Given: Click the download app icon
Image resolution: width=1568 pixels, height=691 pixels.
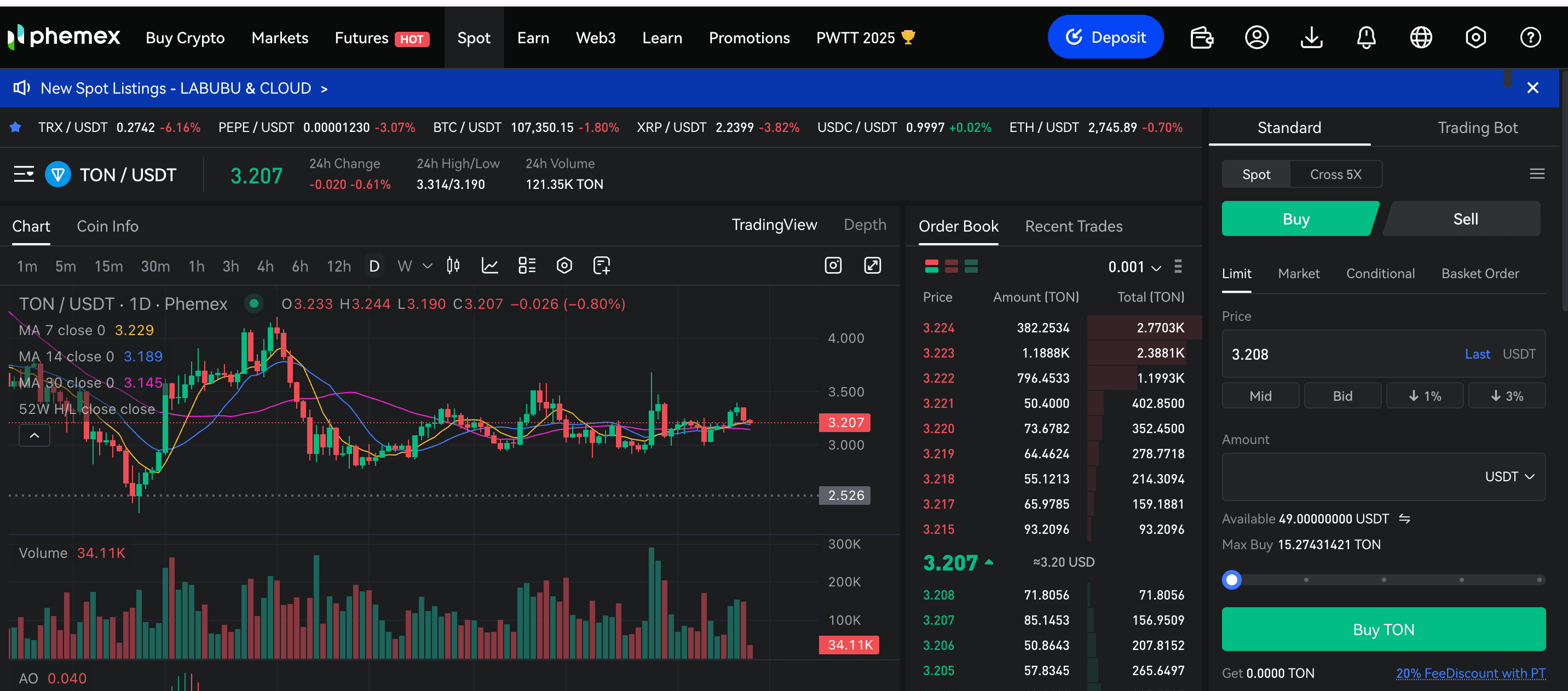Looking at the screenshot, I should [x=1311, y=38].
